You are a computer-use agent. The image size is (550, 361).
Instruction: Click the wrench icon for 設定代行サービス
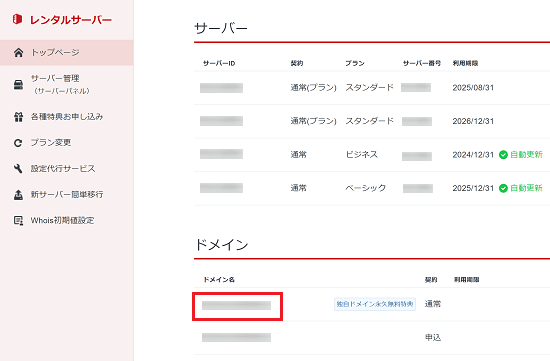tap(18, 169)
